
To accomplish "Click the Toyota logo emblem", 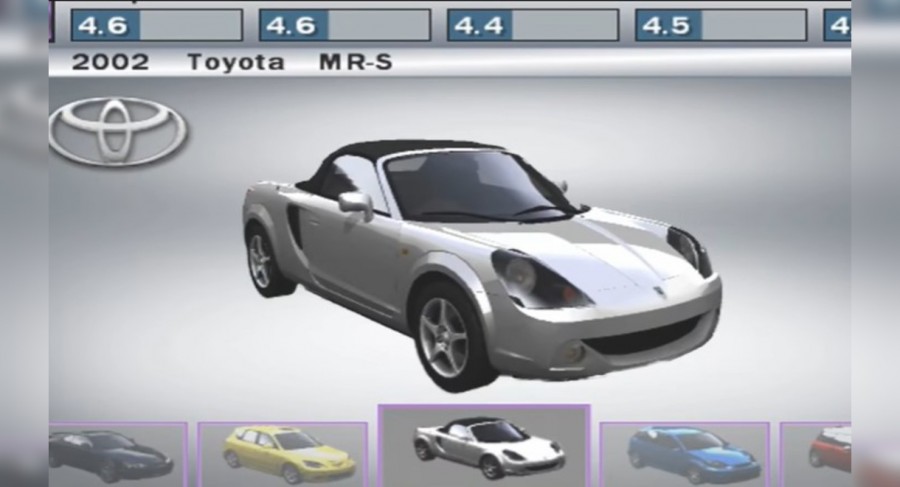I will tap(118, 132).
